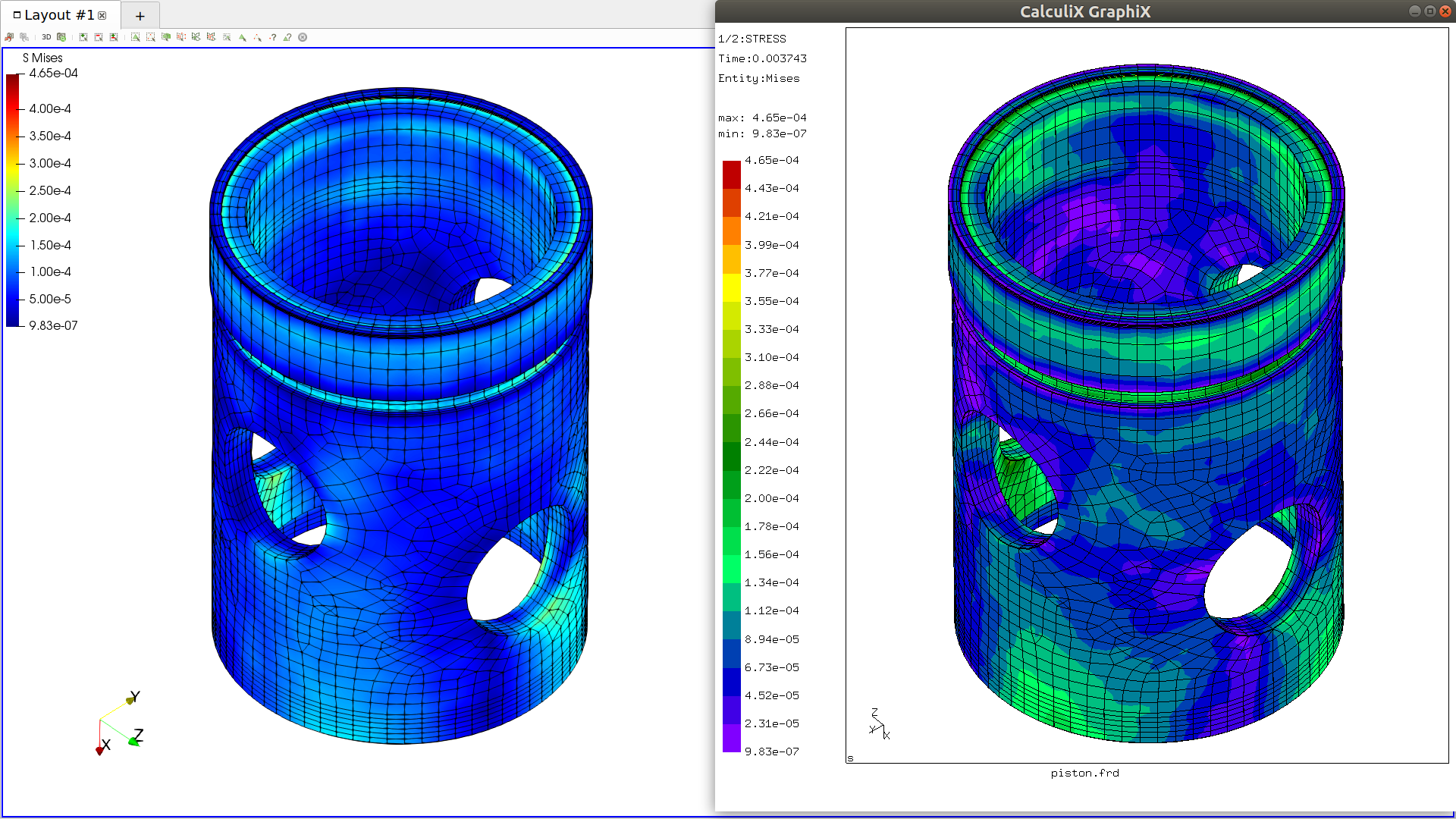Click the camera redo icon

tap(24, 37)
